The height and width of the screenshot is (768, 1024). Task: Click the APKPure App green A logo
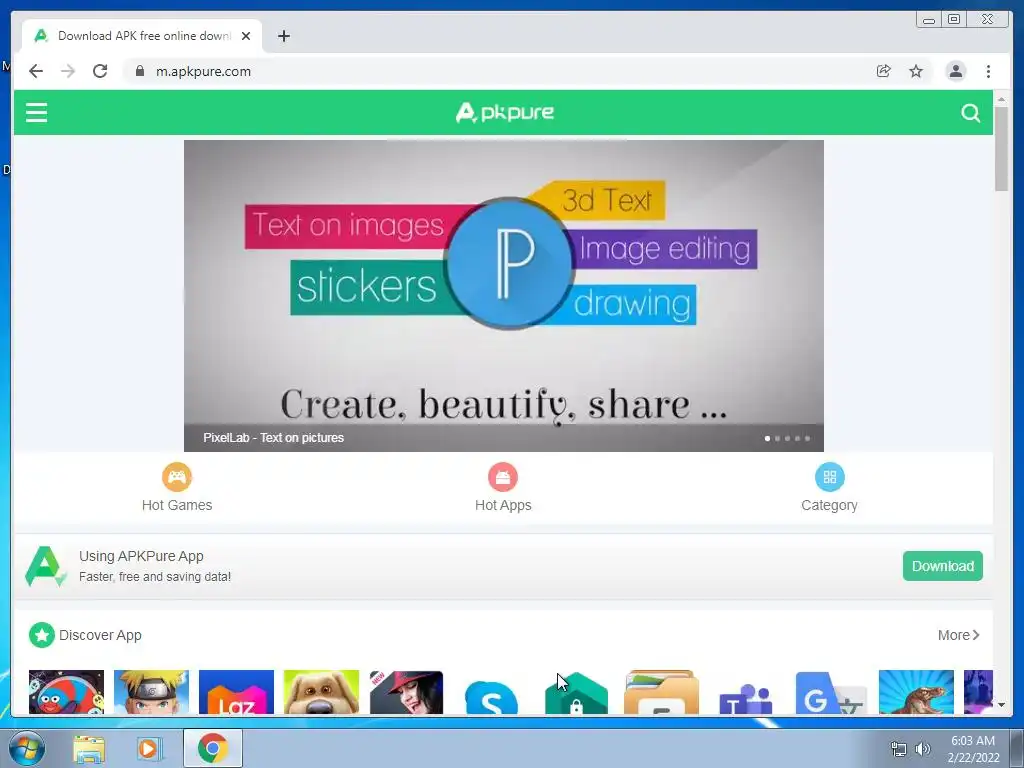tap(45, 566)
